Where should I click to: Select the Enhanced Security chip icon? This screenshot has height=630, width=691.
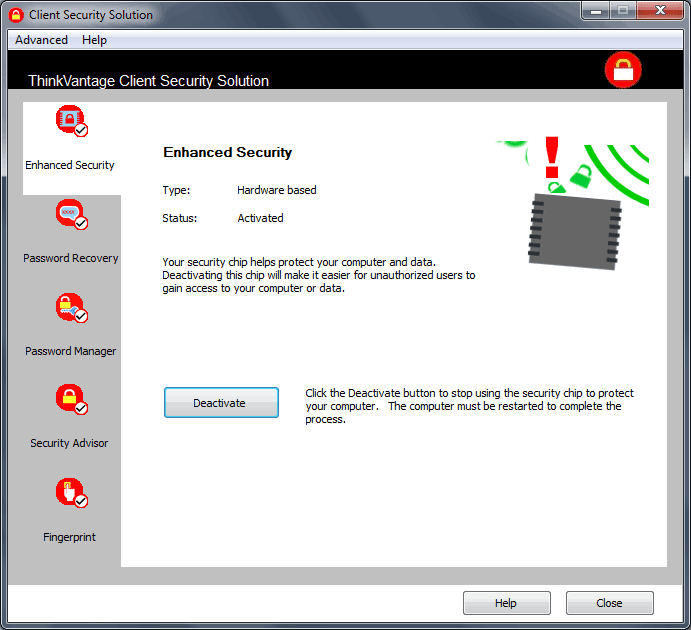[71, 121]
